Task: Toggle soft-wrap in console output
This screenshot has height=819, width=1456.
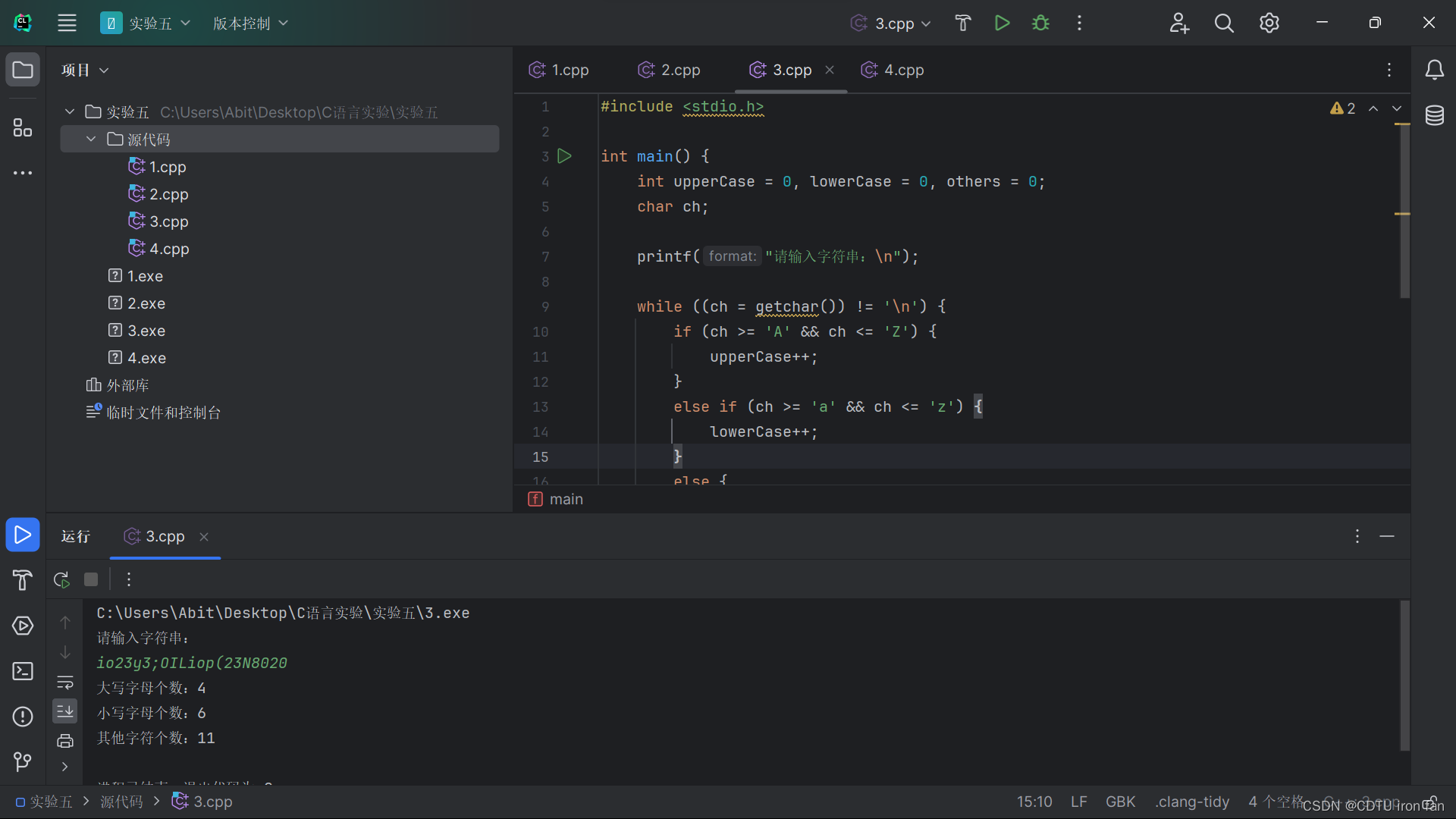Action: tap(65, 682)
